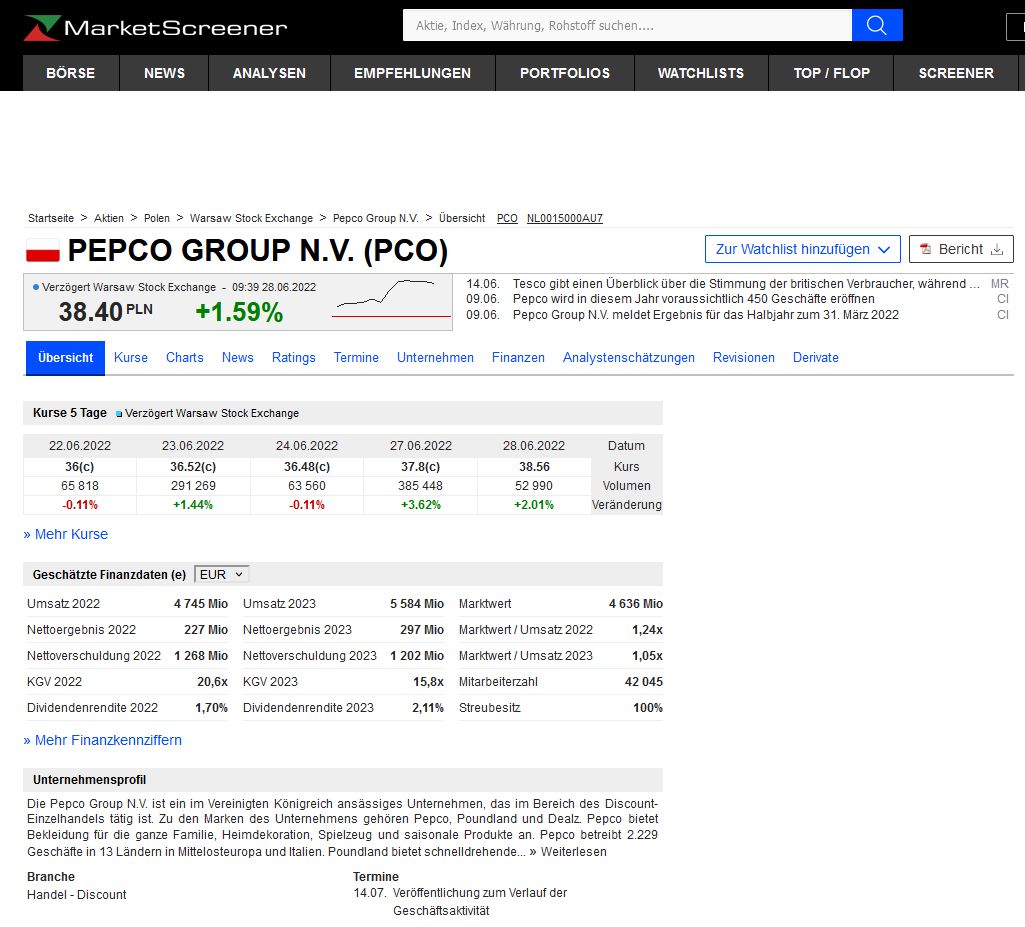Screen dimensions: 1025x927
Task: Open the Pepco half-year results headline
Action: click(x=705, y=314)
